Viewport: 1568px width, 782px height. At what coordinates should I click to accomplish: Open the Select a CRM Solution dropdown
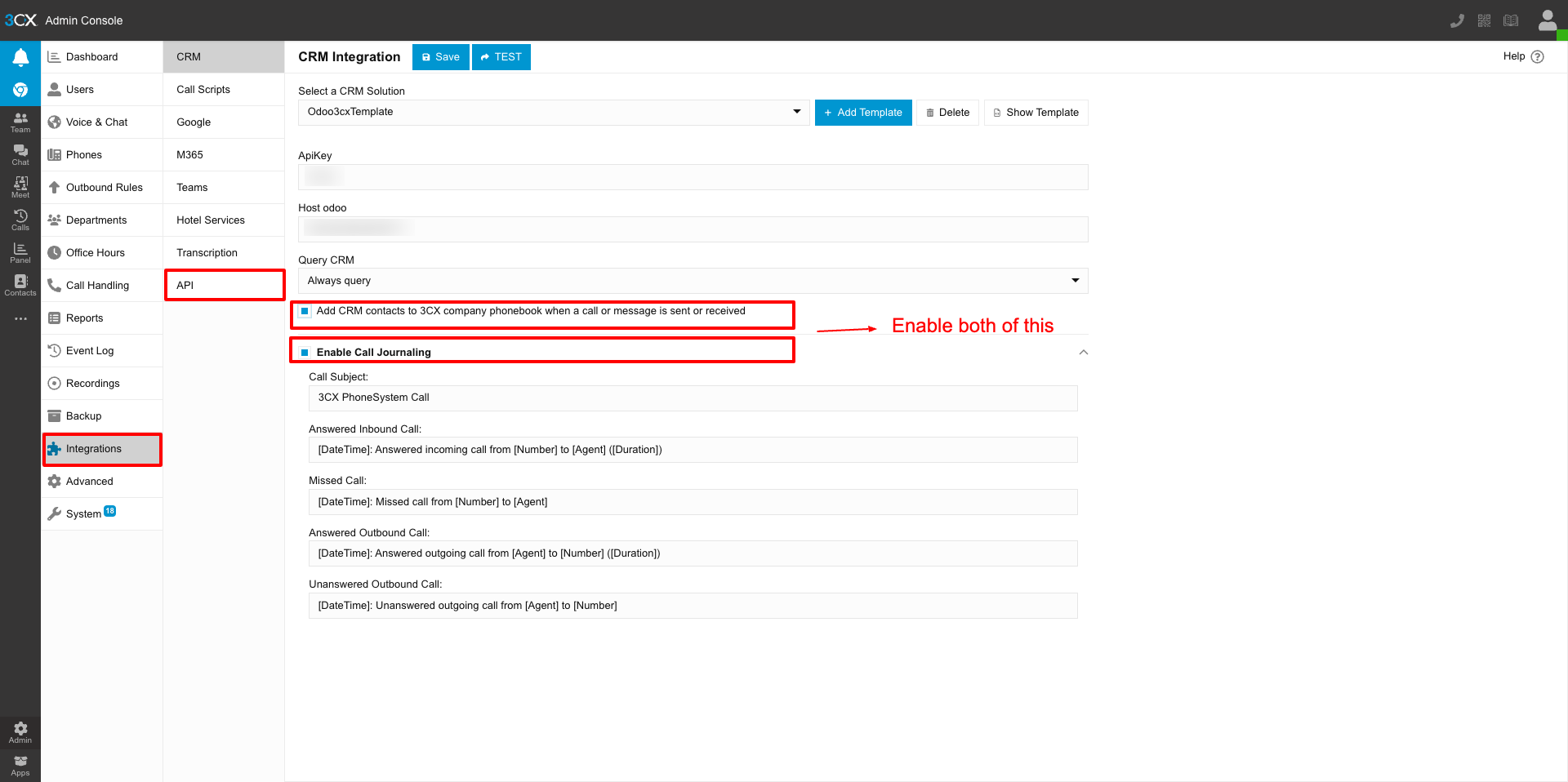click(554, 112)
